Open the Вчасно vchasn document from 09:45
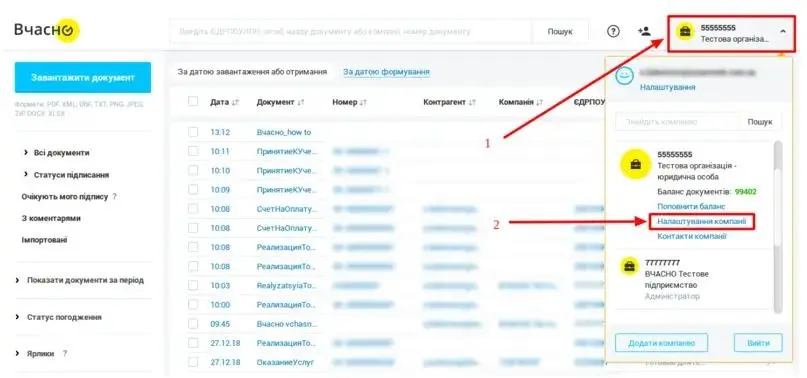This screenshot has height=378, width=807. [287, 324]
